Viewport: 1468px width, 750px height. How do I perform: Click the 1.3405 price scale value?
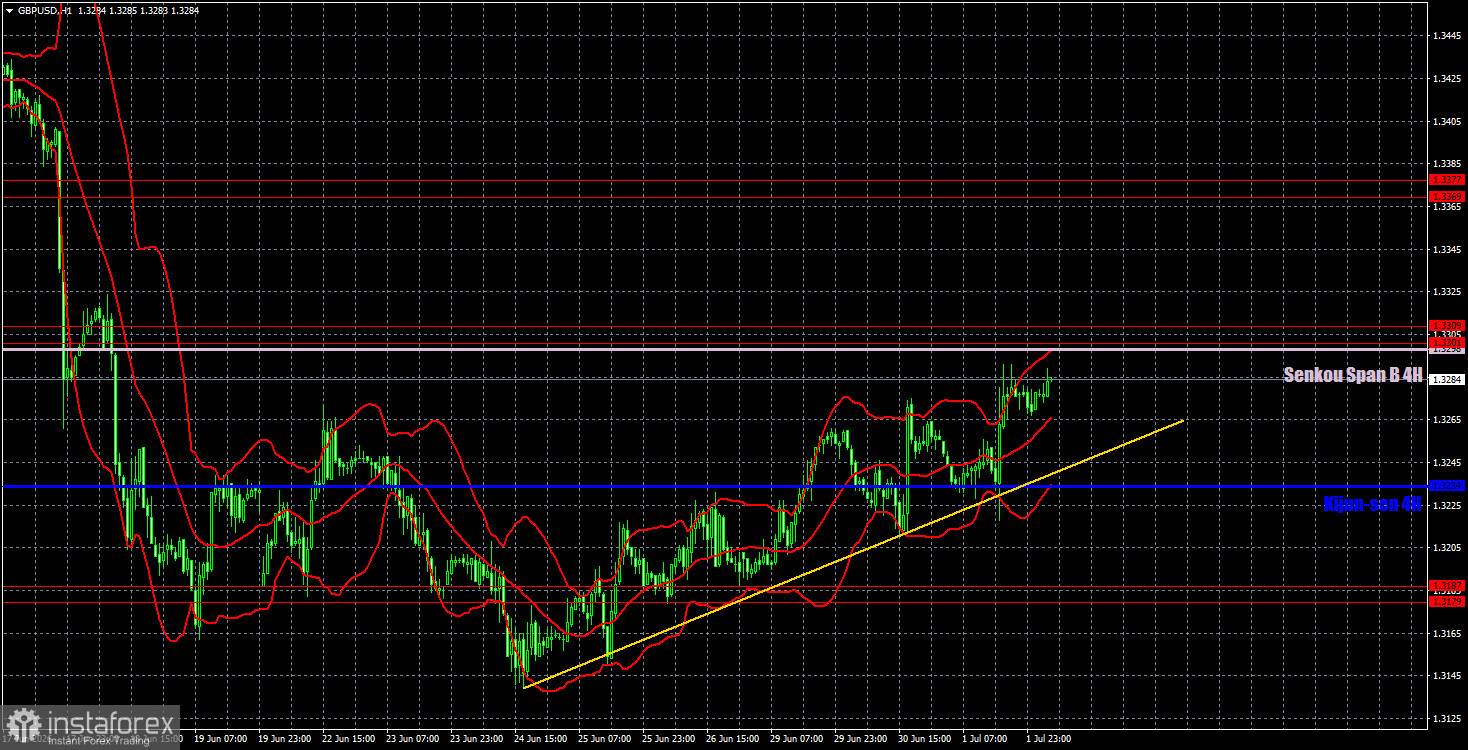click(1446, 122)
